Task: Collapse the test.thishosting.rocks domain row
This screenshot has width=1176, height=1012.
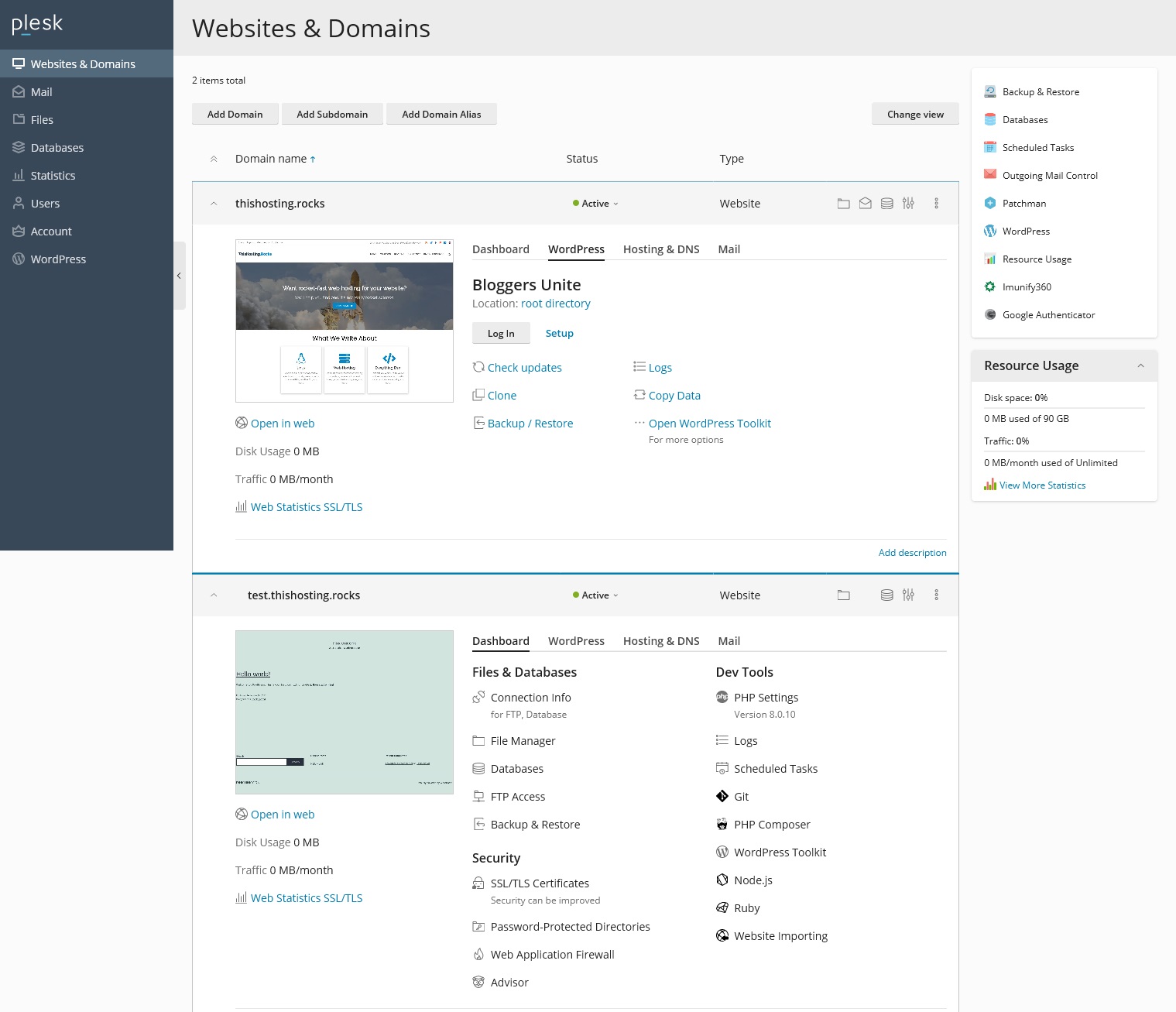Action: pyautogui.click(x=214, y=595)
